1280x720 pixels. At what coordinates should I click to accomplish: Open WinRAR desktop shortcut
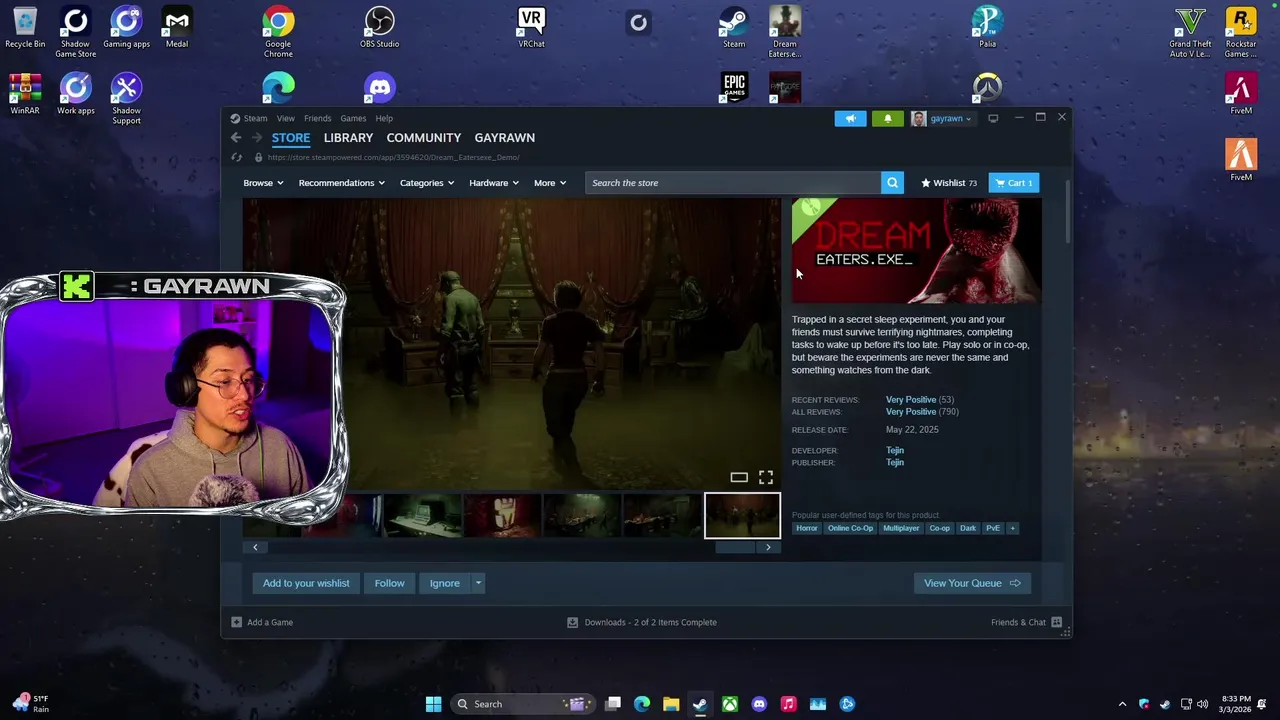point(25,94)
